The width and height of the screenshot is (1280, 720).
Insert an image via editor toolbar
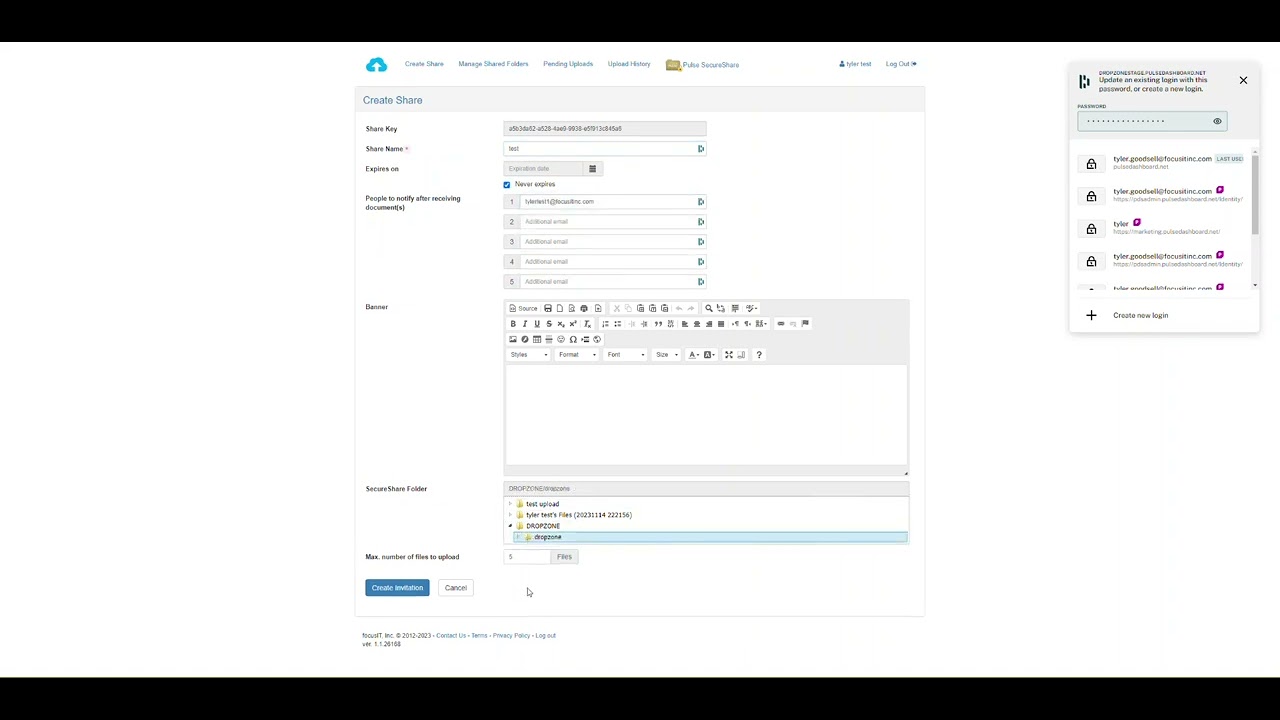pyautogui.click(x=513, y=339)
